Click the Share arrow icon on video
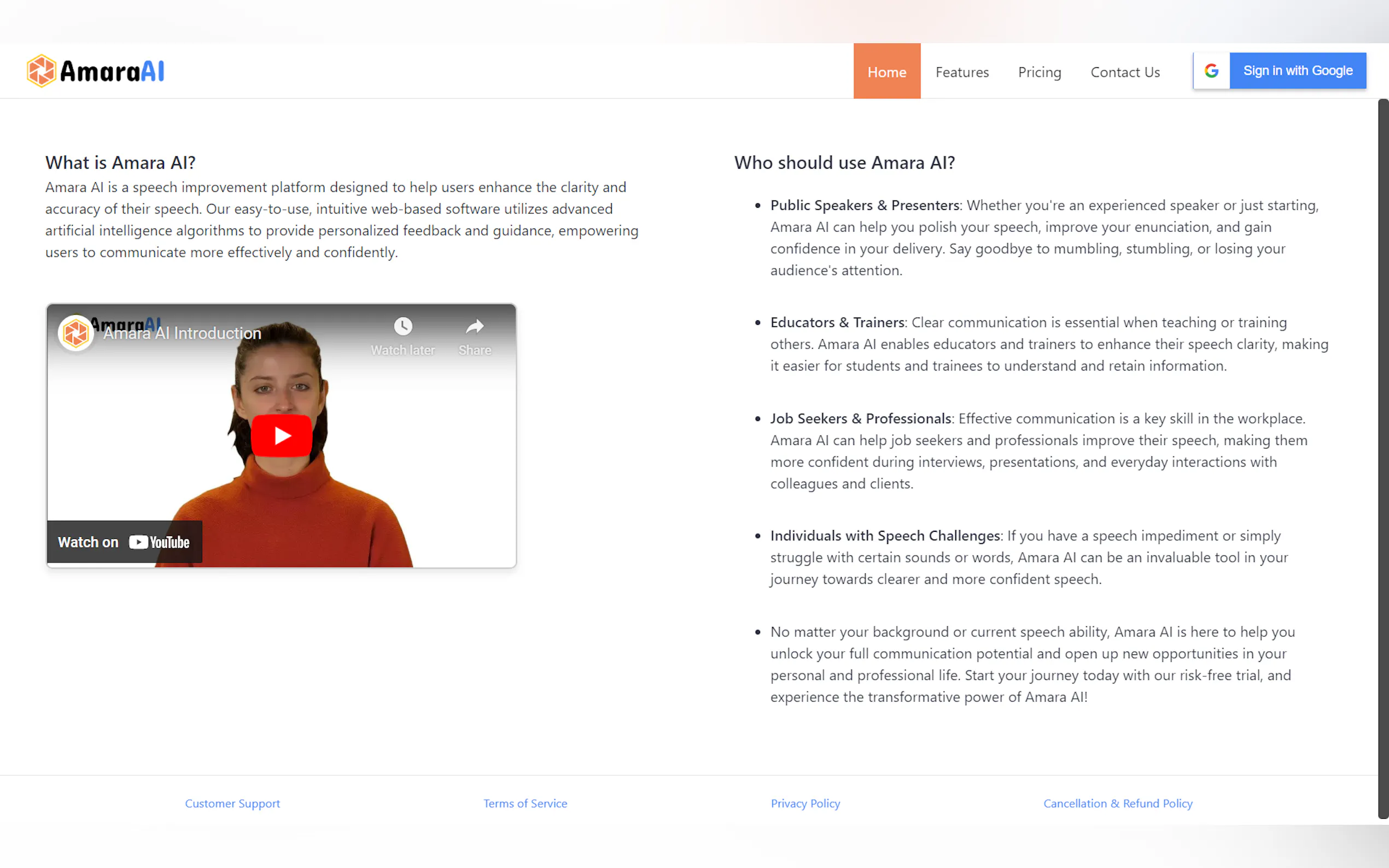 [x=474, y=327]
